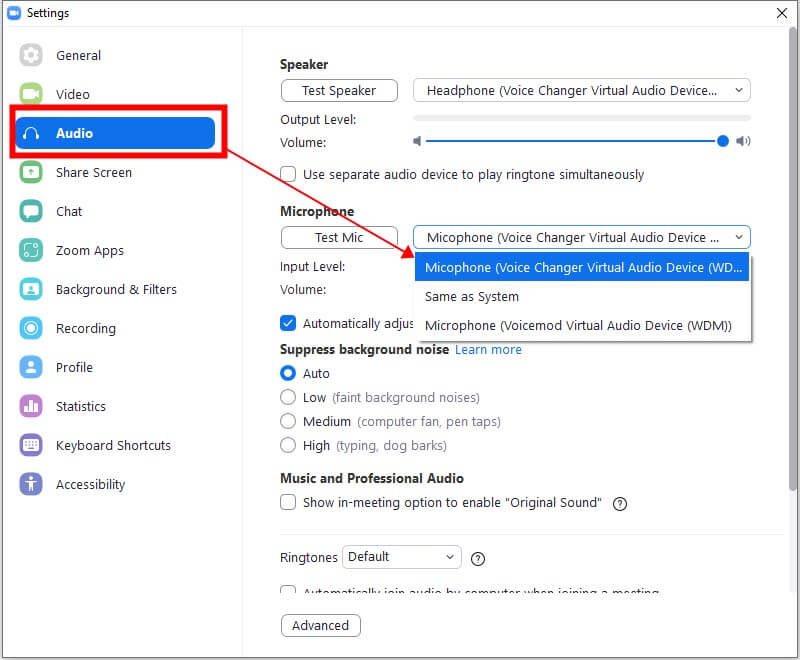Viewport: 800px width, 660px height.
Task: Click help icon next to Ringtones dropdown
Action: (x=478, y=559)
